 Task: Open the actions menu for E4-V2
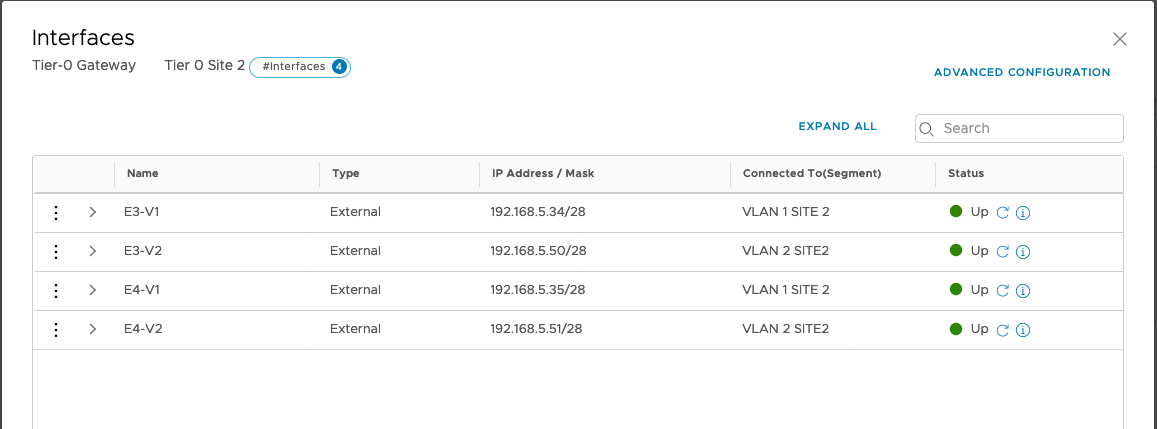point(56,329)
